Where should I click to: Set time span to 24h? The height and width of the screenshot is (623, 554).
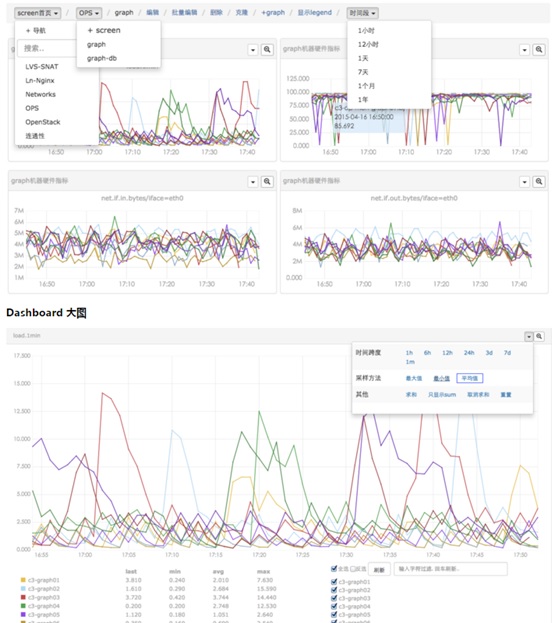click(469, 353)
